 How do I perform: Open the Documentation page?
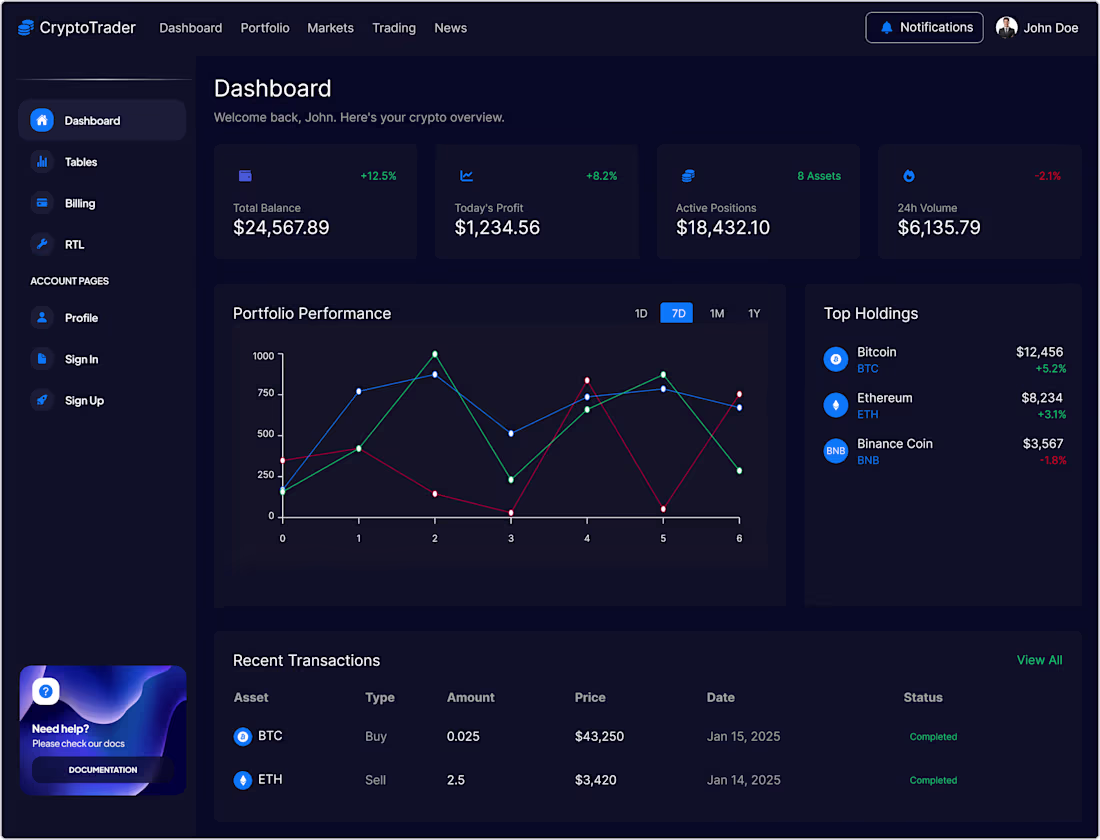pos(102,770)
